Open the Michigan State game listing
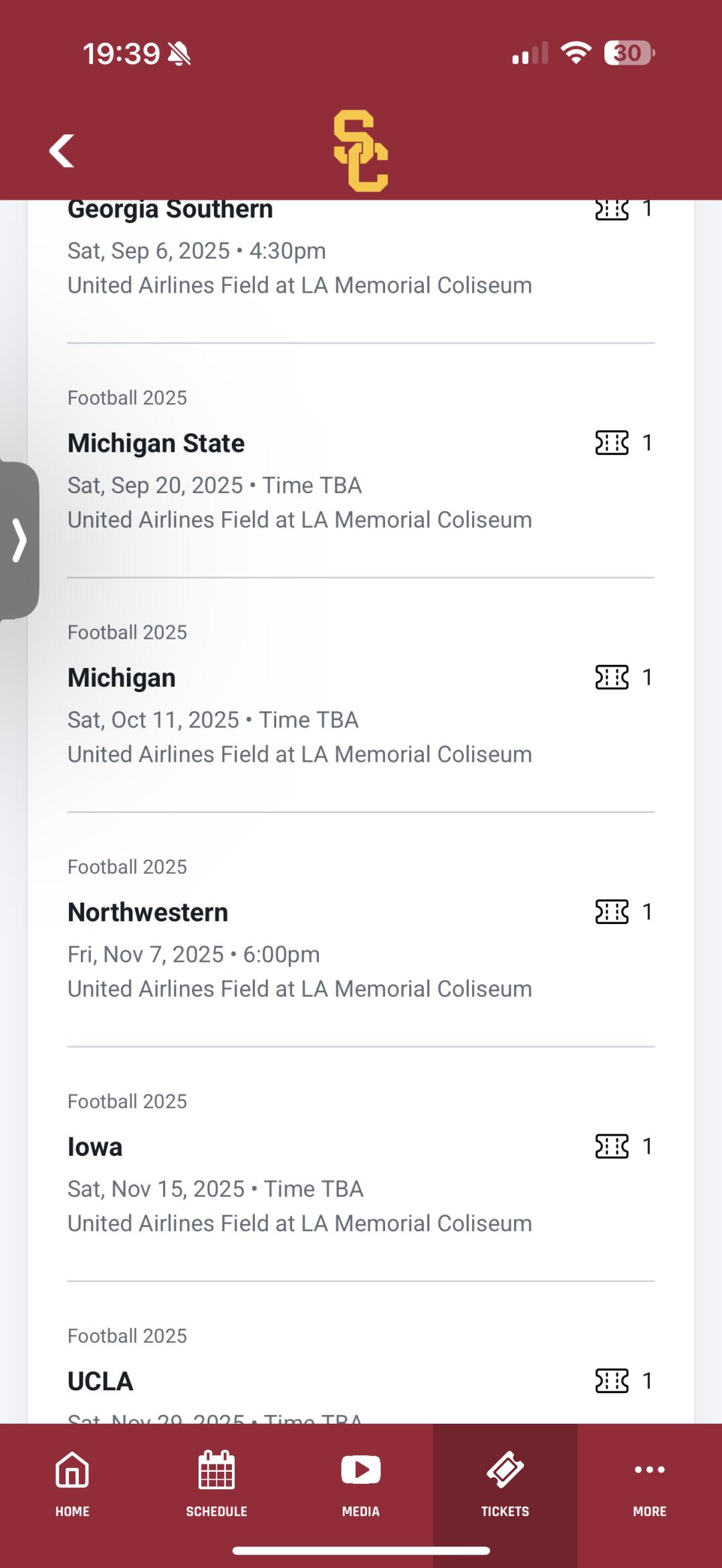This screenshot has height=1568, width=722. pyautogui.click(x=156, y=444)
